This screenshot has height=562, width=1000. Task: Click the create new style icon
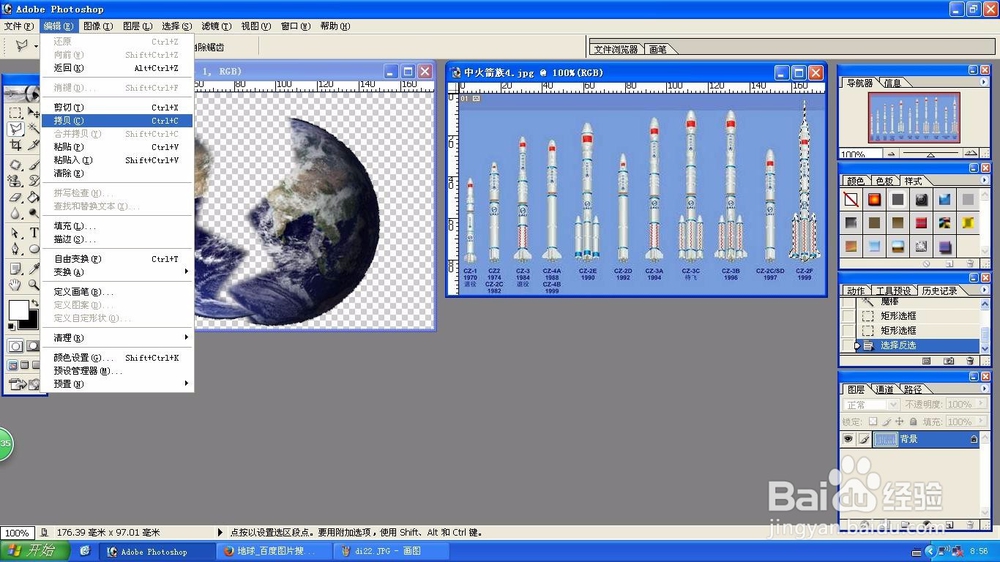(949, 263)
